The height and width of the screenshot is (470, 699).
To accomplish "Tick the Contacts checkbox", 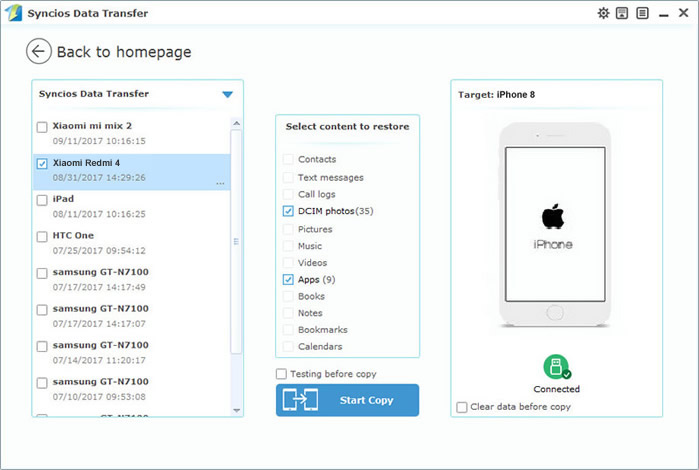I will [x=288, y=159].
